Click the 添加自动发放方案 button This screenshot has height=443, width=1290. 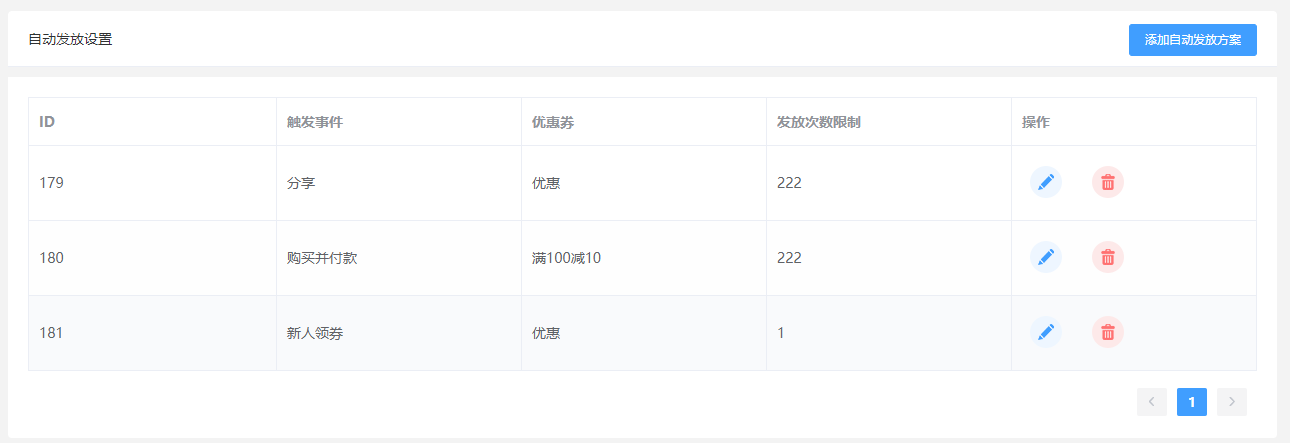tap(1193, 40)
